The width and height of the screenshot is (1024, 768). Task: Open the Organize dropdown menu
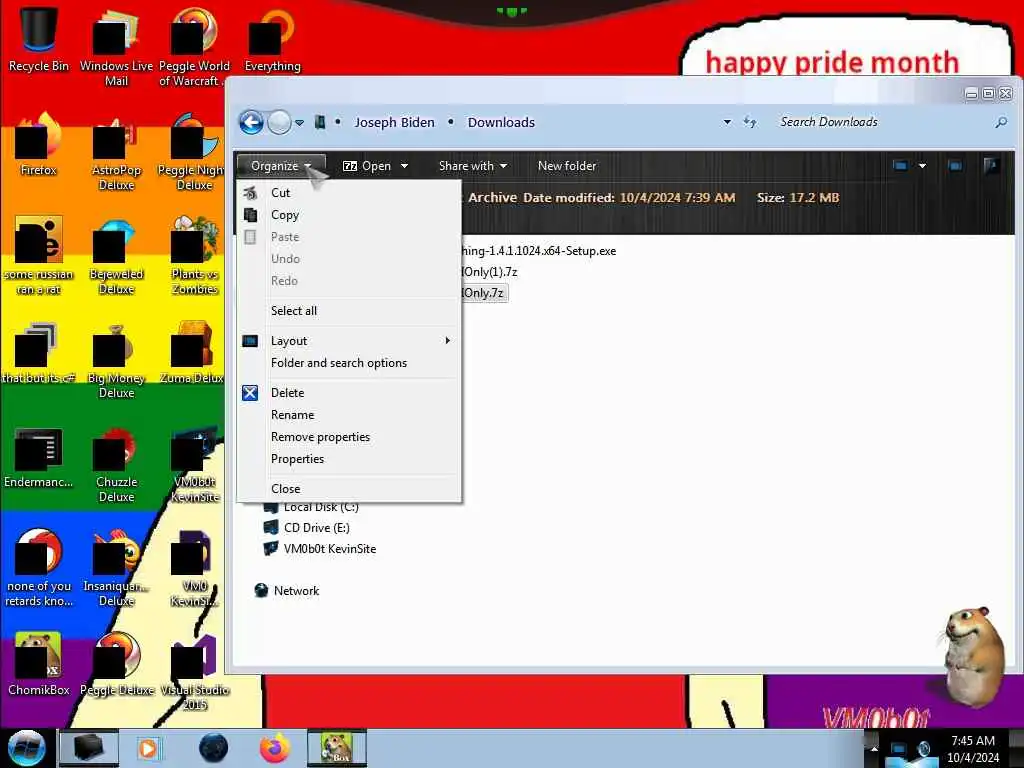(x=281, y=166)
